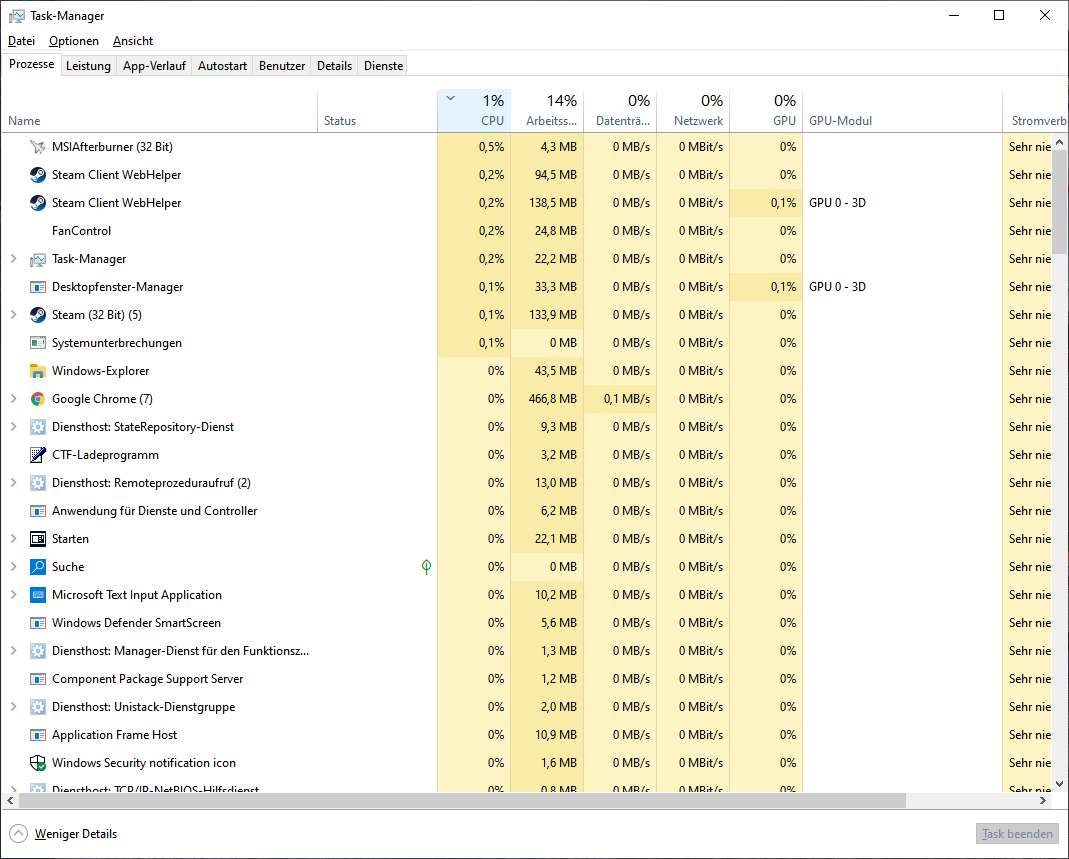Image resolution: width=1069 pixels, height=859 pixels.
Task: Click the Google Chrome icon
Action: 37,399
